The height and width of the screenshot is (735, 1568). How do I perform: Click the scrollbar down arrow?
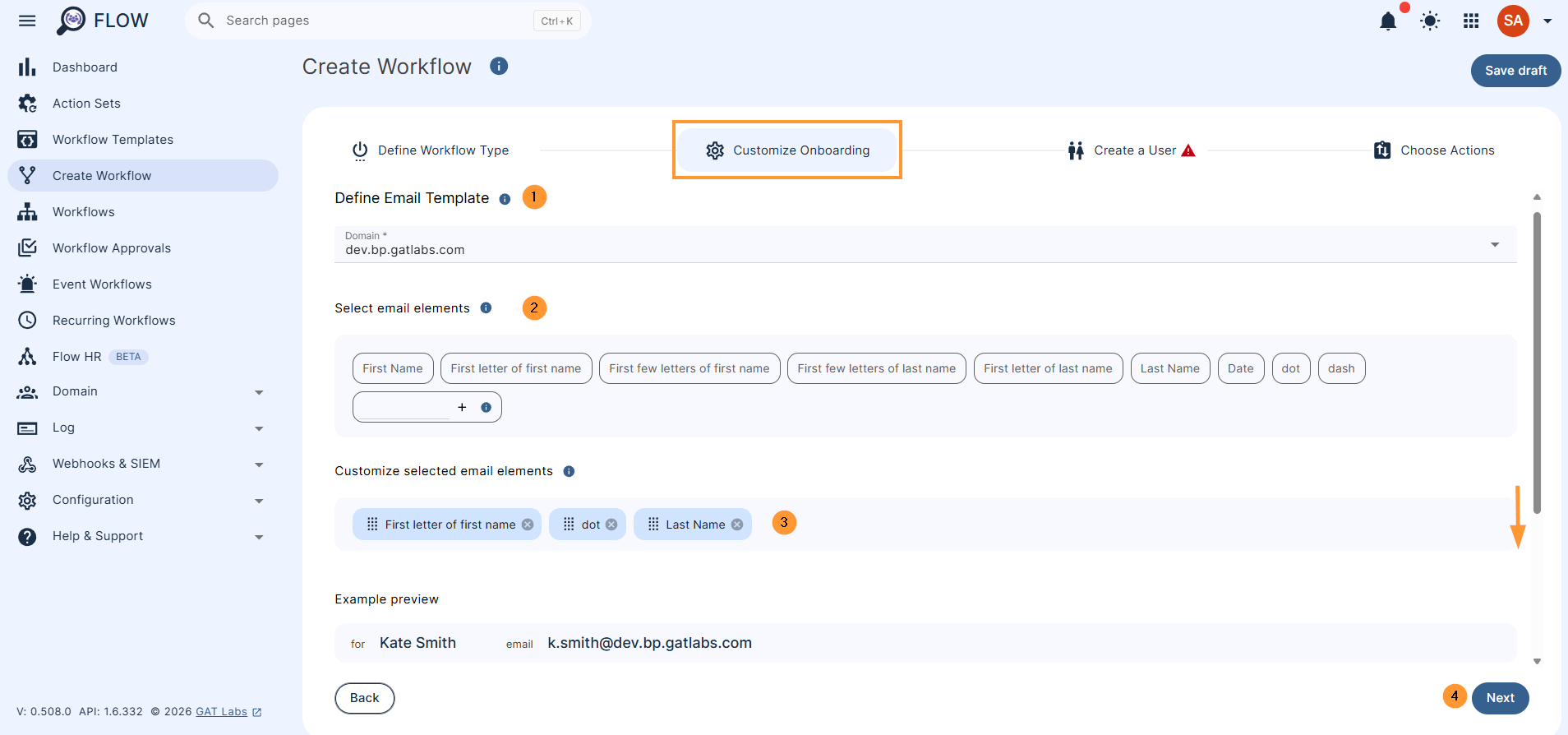[x=1537, y=661]
